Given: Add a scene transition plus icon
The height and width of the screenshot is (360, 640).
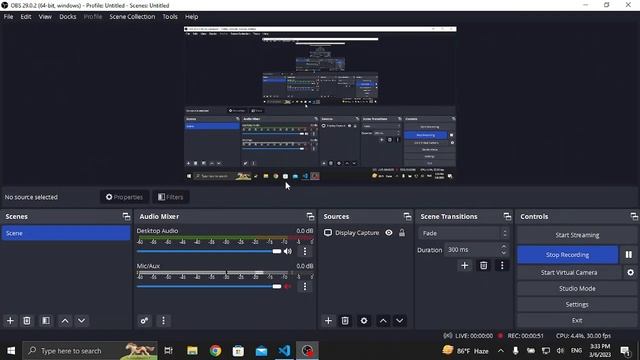Looking at the screenshot, I should (464, 266).
